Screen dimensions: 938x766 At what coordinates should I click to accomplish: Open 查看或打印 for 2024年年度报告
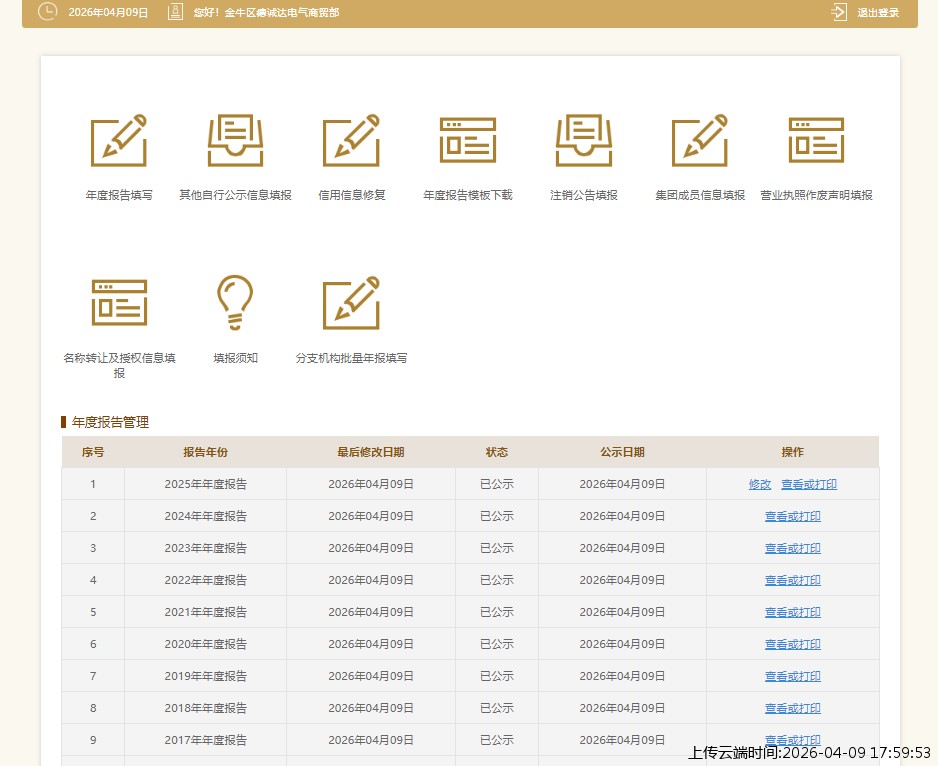click(x=792, y=516)
